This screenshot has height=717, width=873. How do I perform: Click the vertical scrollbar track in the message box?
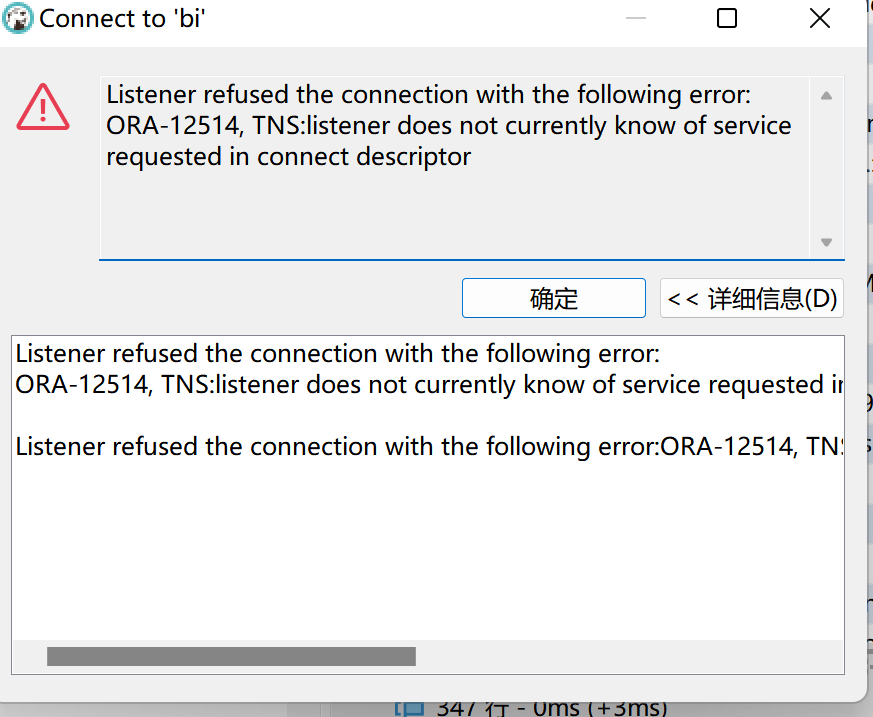pos(826,169)
